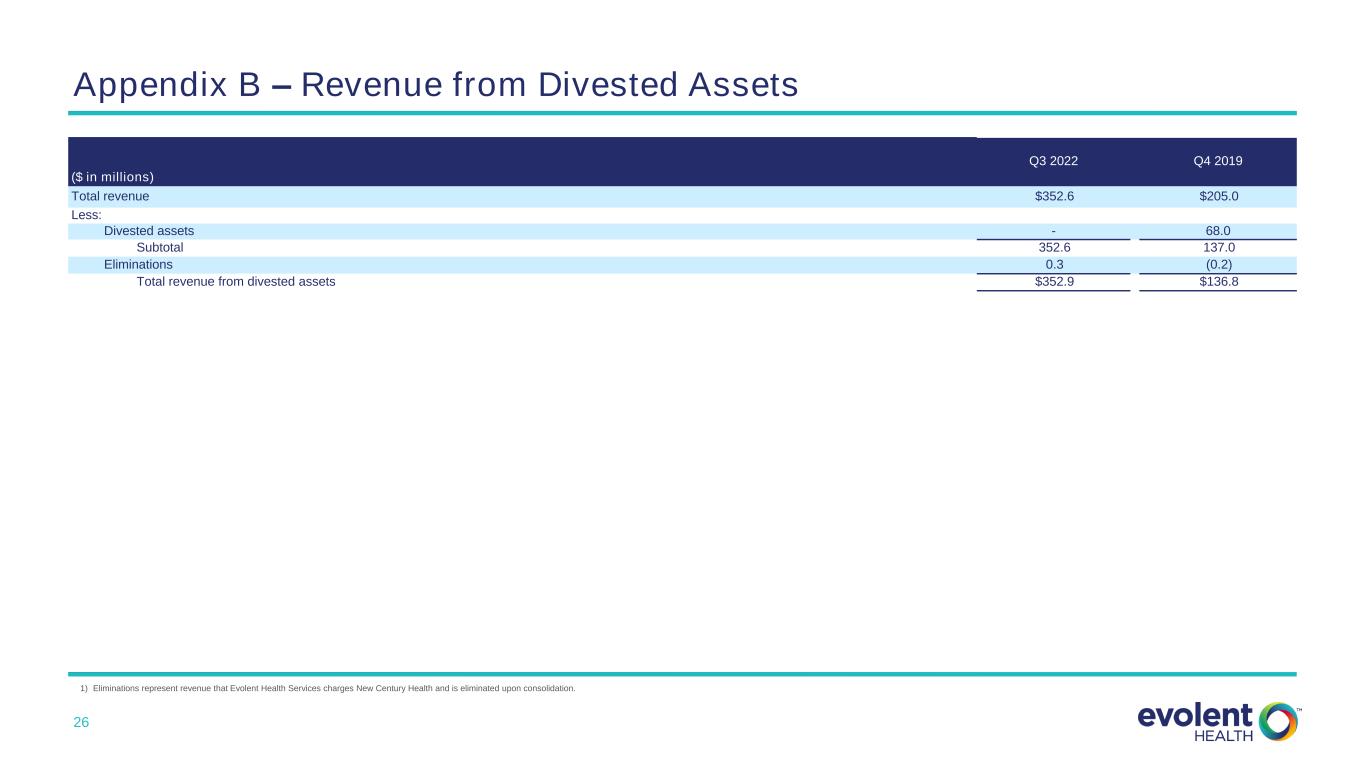The image size is (1365, 768).
Task: Click the page number 26
Action: tap(81, 722)
